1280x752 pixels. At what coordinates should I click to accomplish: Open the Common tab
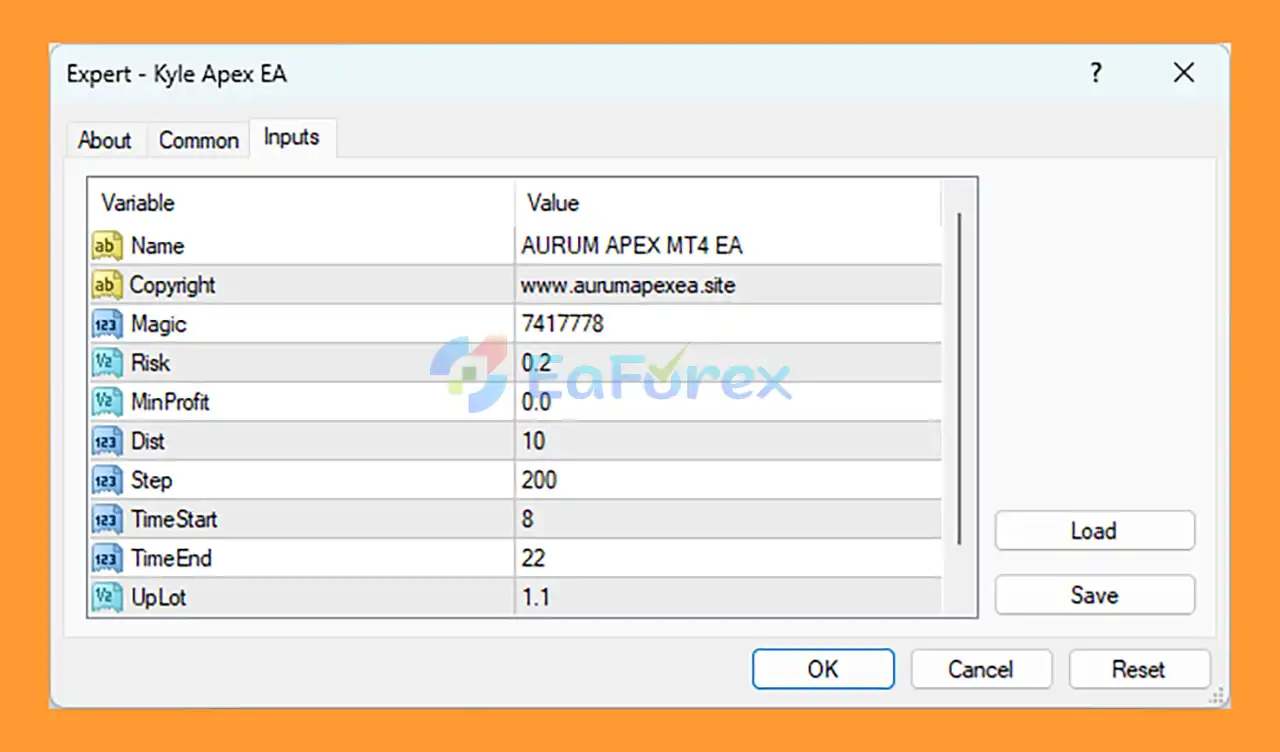198,140
